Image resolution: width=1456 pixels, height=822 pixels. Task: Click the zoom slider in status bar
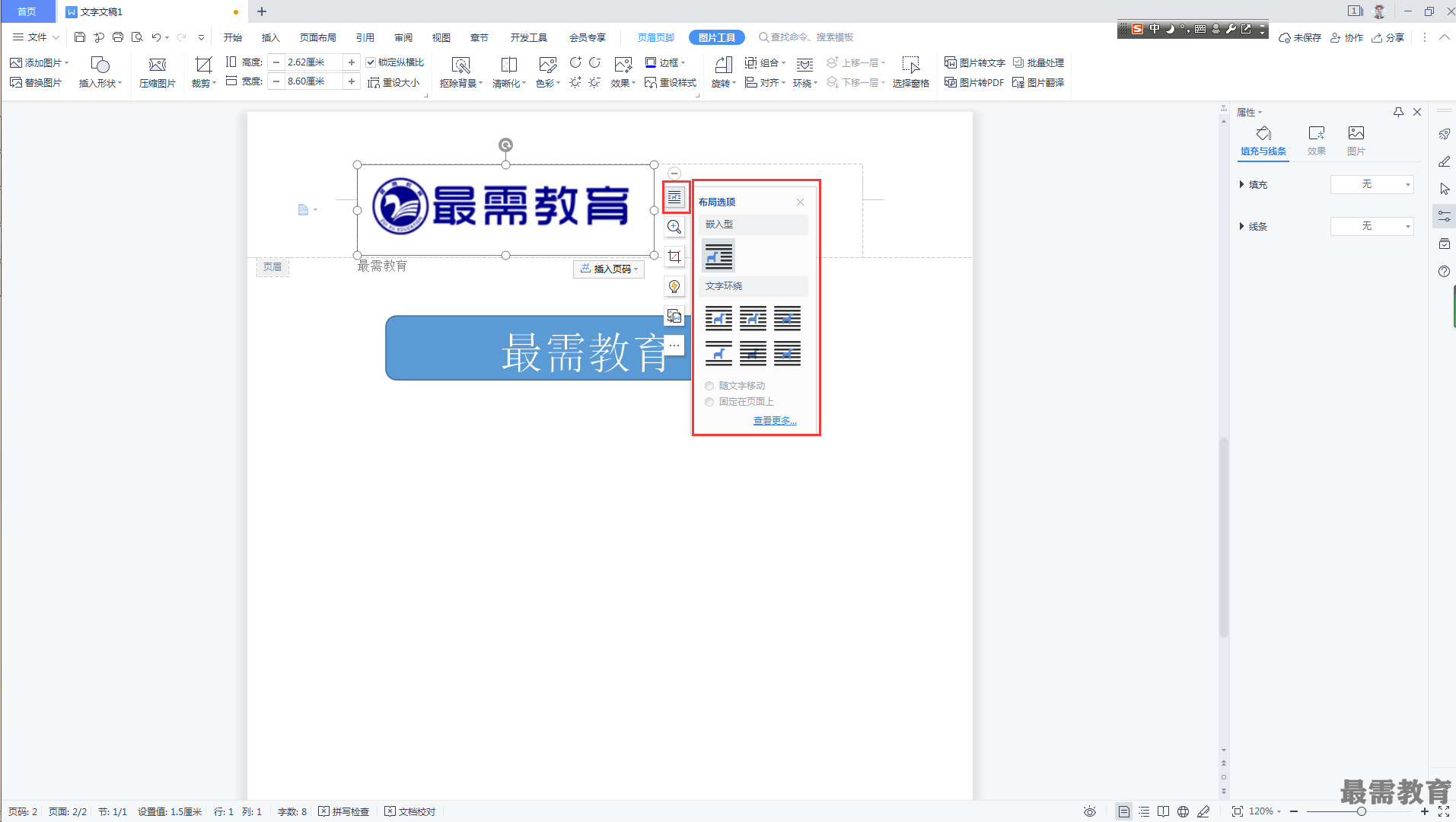[1361, 811]
